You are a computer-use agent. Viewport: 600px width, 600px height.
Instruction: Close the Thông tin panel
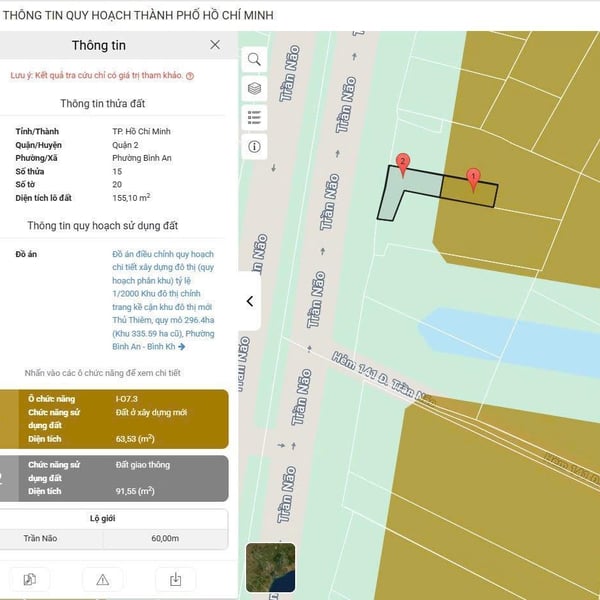(x=215, y=45)
